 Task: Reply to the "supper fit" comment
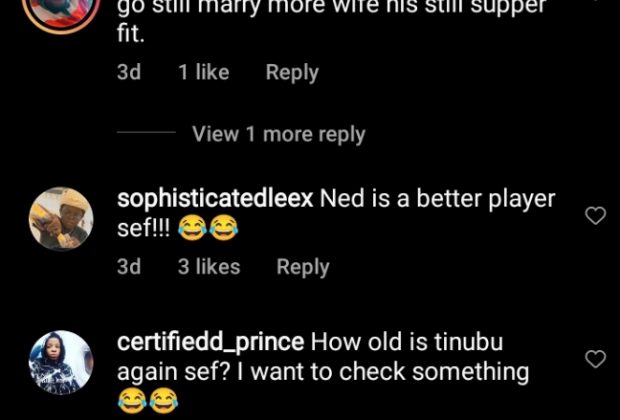tap(292, 72)
